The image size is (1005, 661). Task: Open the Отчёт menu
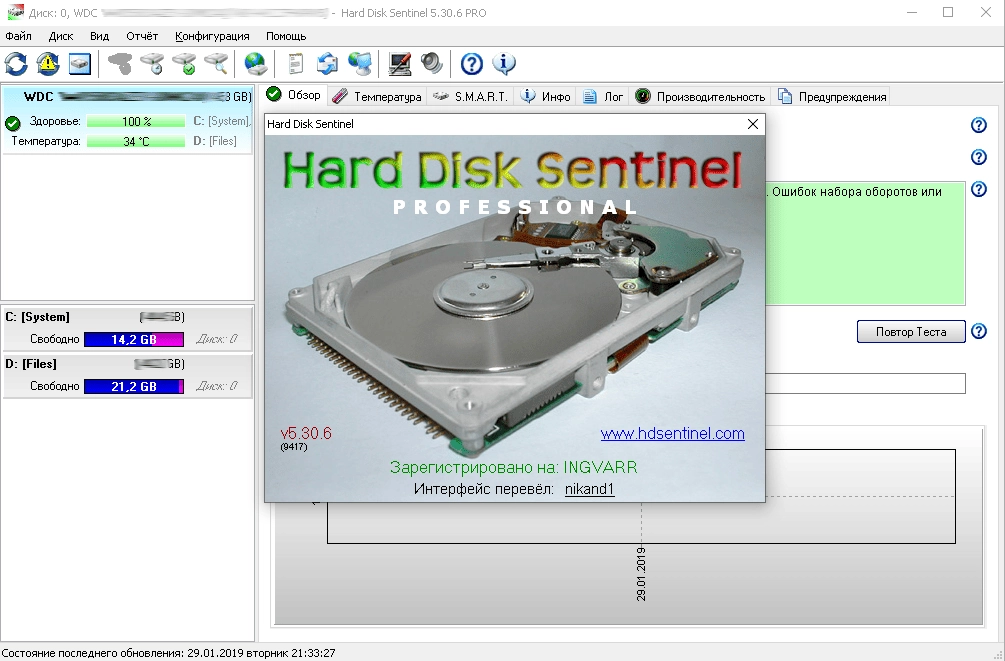point(142,36)
